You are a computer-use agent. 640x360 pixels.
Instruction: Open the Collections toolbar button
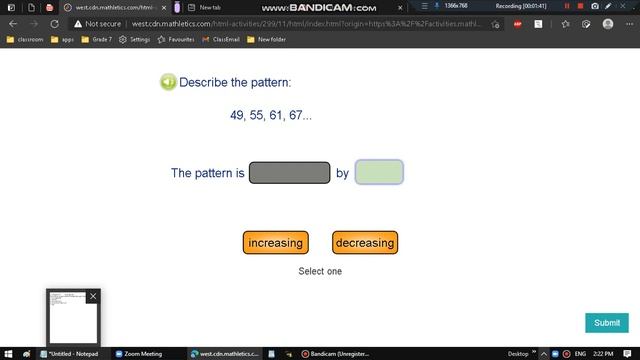point(586,24)
